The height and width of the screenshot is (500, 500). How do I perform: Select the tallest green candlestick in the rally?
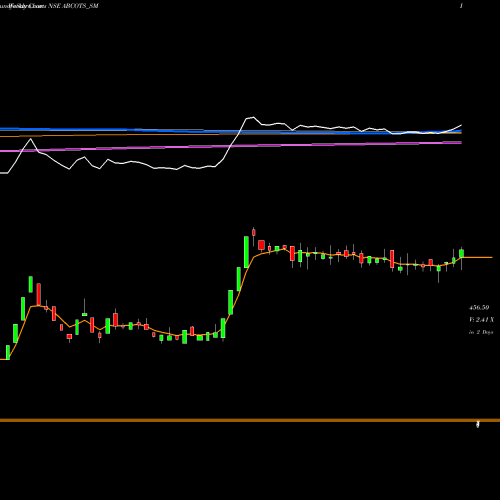[246, 252]
